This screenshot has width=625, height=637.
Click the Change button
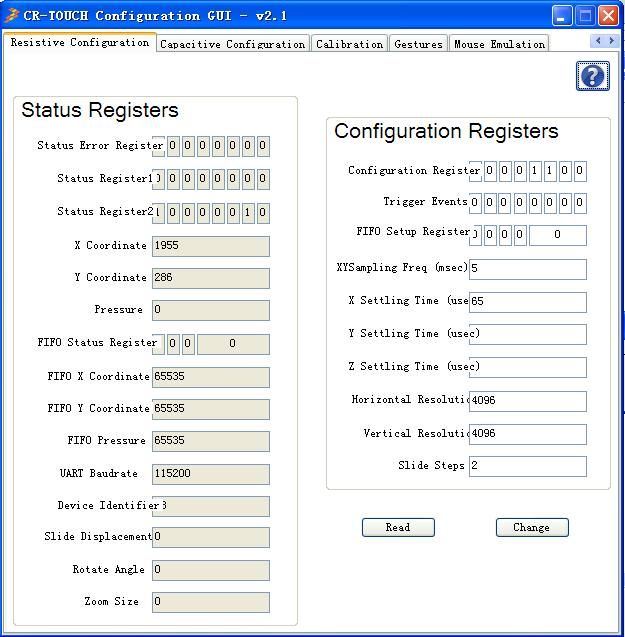pos(532,527)
